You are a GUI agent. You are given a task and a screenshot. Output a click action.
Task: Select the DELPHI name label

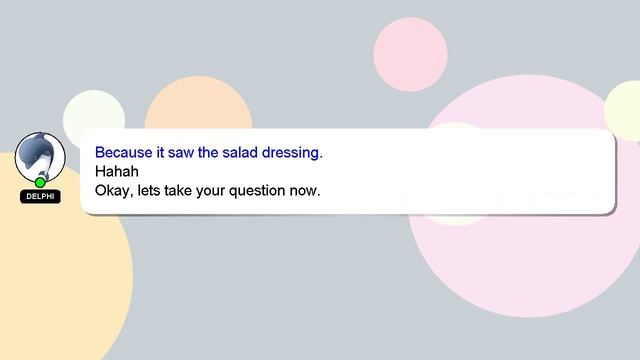click(x=40, y=196)
